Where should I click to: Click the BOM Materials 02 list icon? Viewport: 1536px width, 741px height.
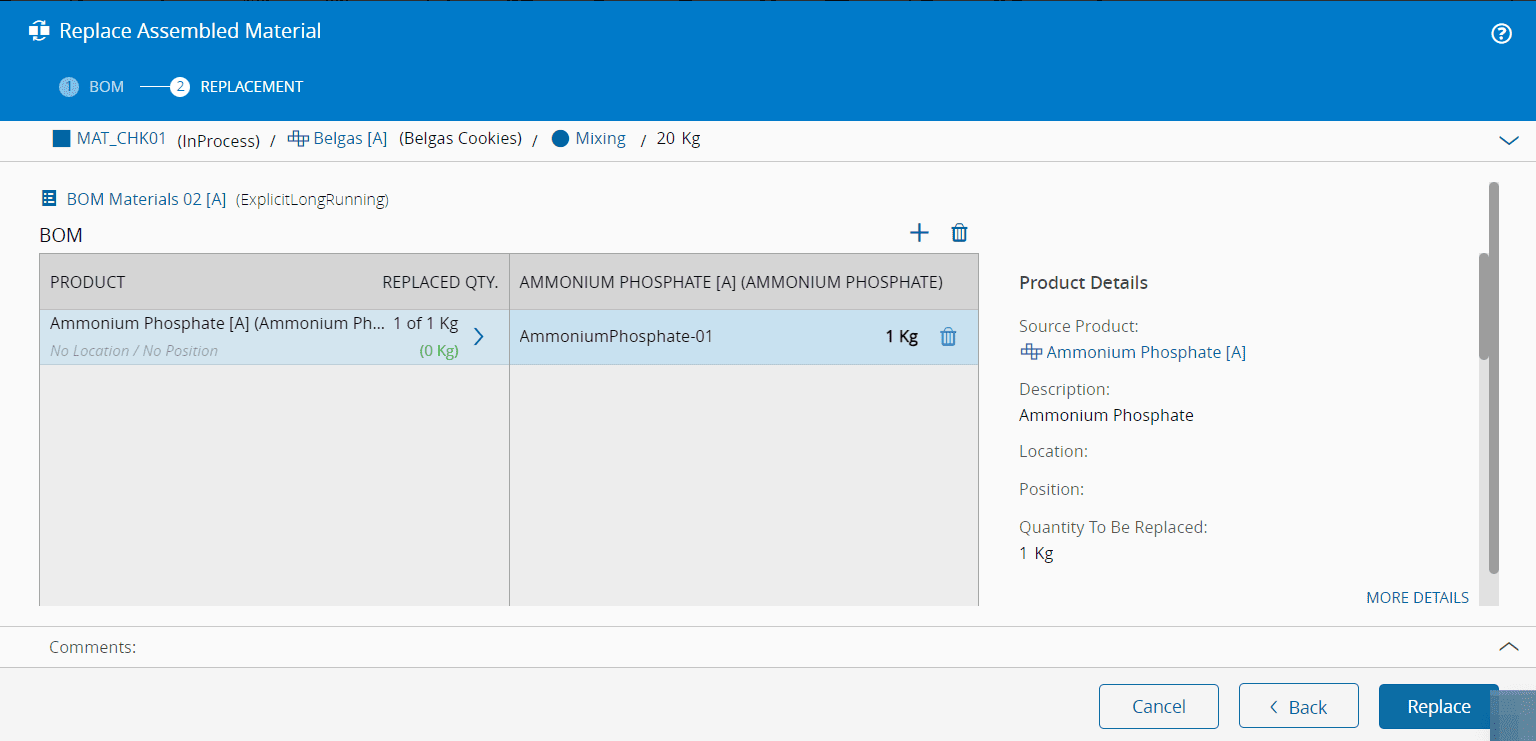(49, 199)
